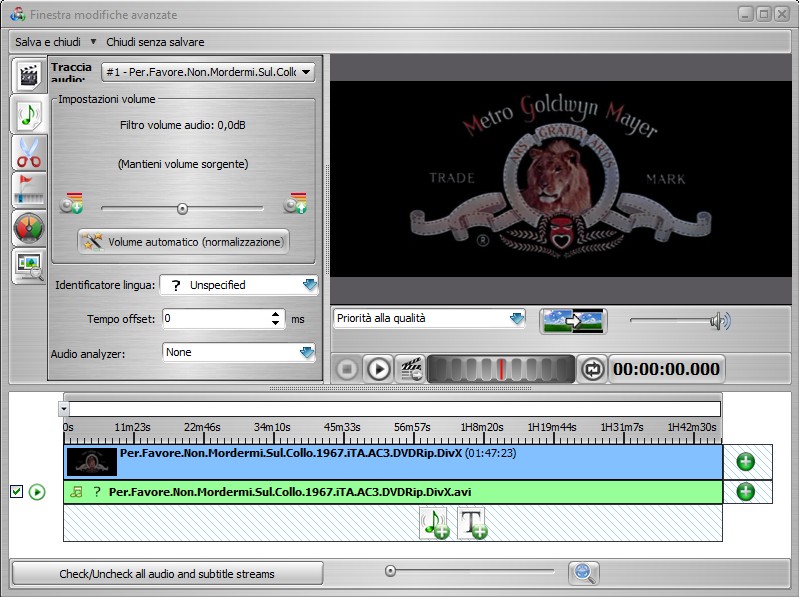Expand the Salva e chiudi arrow menu

[x=93, y=41]
